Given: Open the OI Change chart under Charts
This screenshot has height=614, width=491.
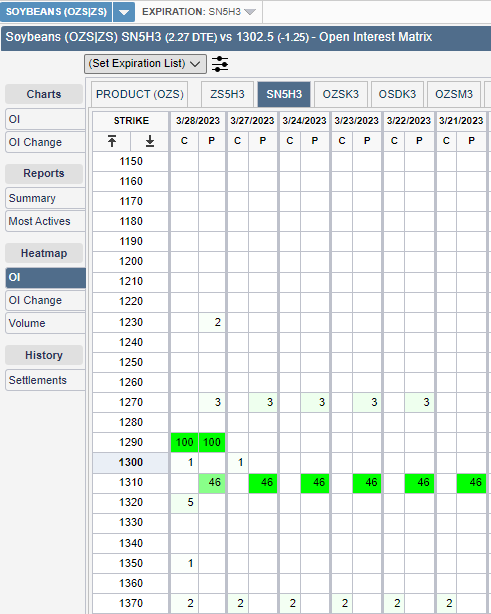Looking at the screenshot, I should [45, 142].
